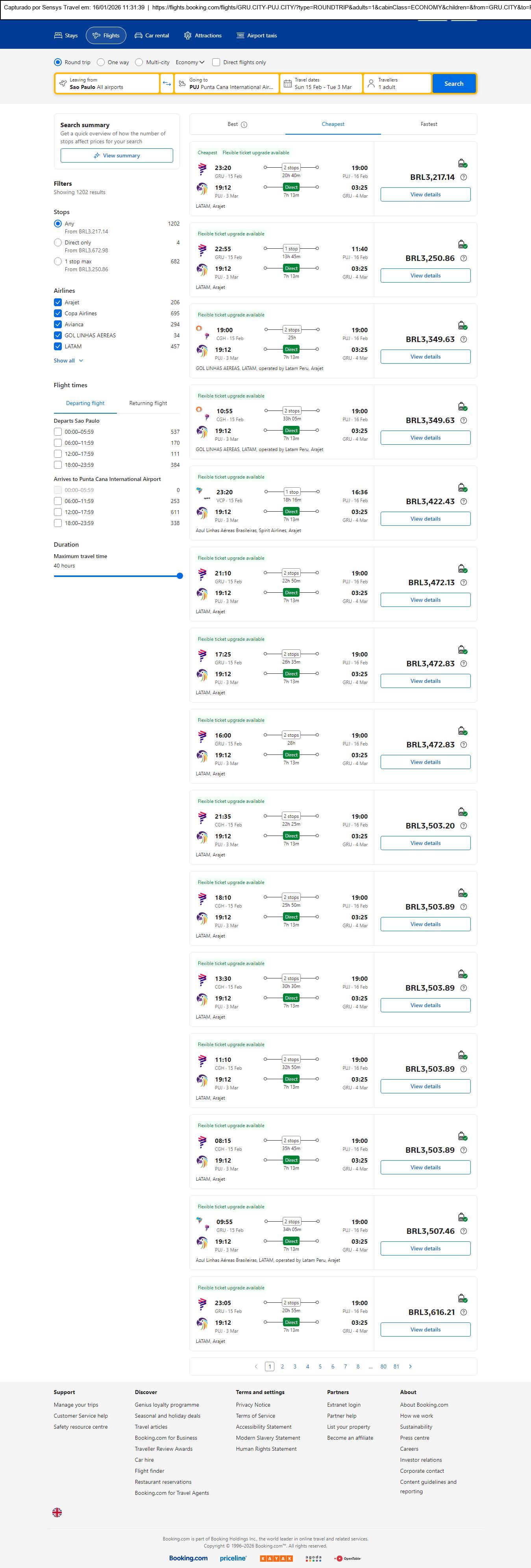Click the UK flag language icon
Screen dimensions: 531x1568
57,1512
